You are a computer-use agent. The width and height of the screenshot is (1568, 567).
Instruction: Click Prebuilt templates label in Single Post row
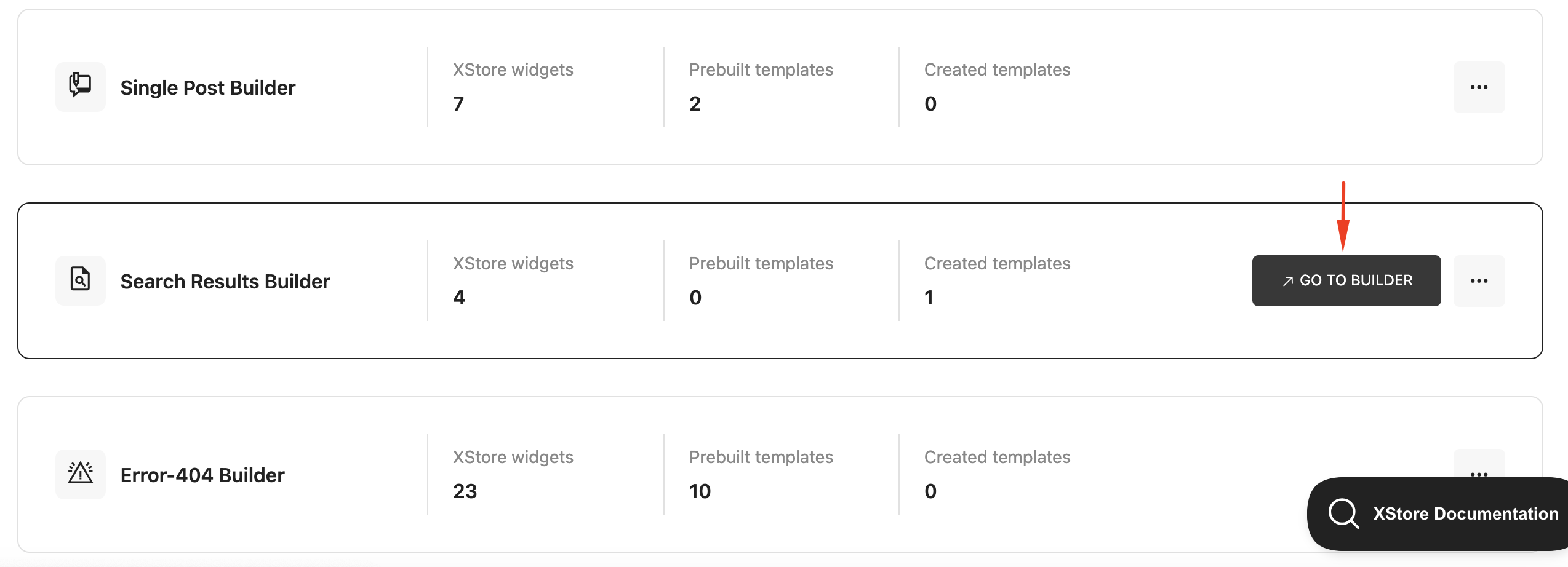click(761, 69)
